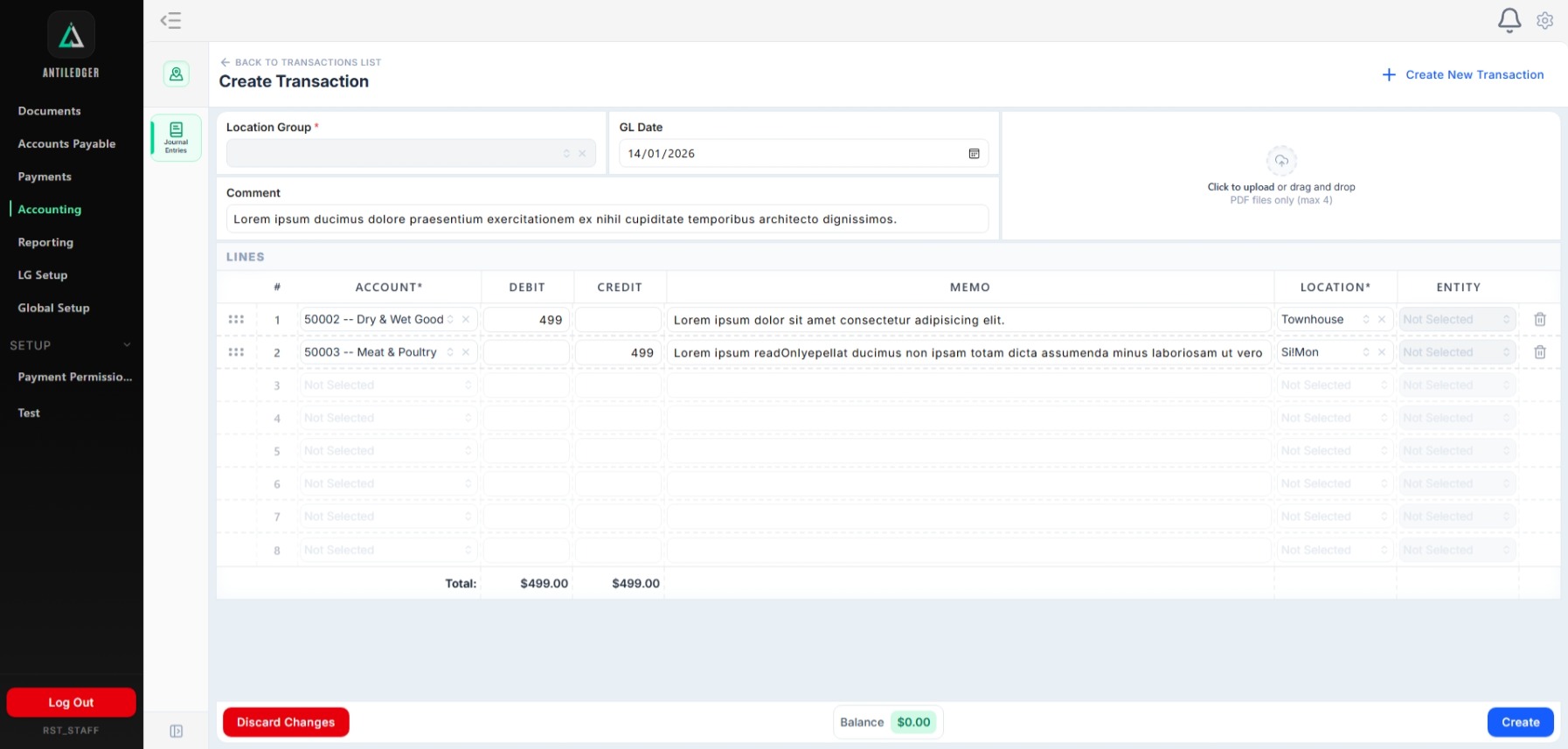The height and width of the screenshot is (749, 1568).
Task: Click debit total $499.00
Action: 544,584
